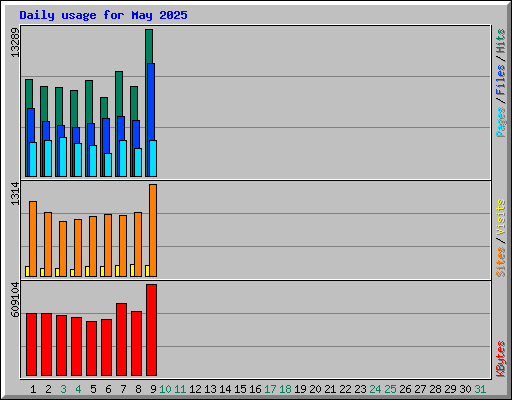Click the orange Sites bar for day 3

click(63, 249)
